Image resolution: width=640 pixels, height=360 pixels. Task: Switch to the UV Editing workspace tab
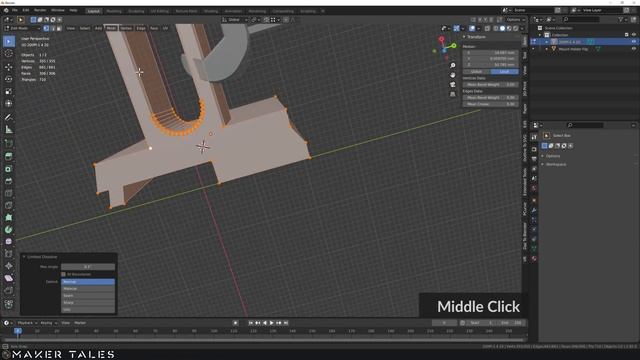pos(160,11)
